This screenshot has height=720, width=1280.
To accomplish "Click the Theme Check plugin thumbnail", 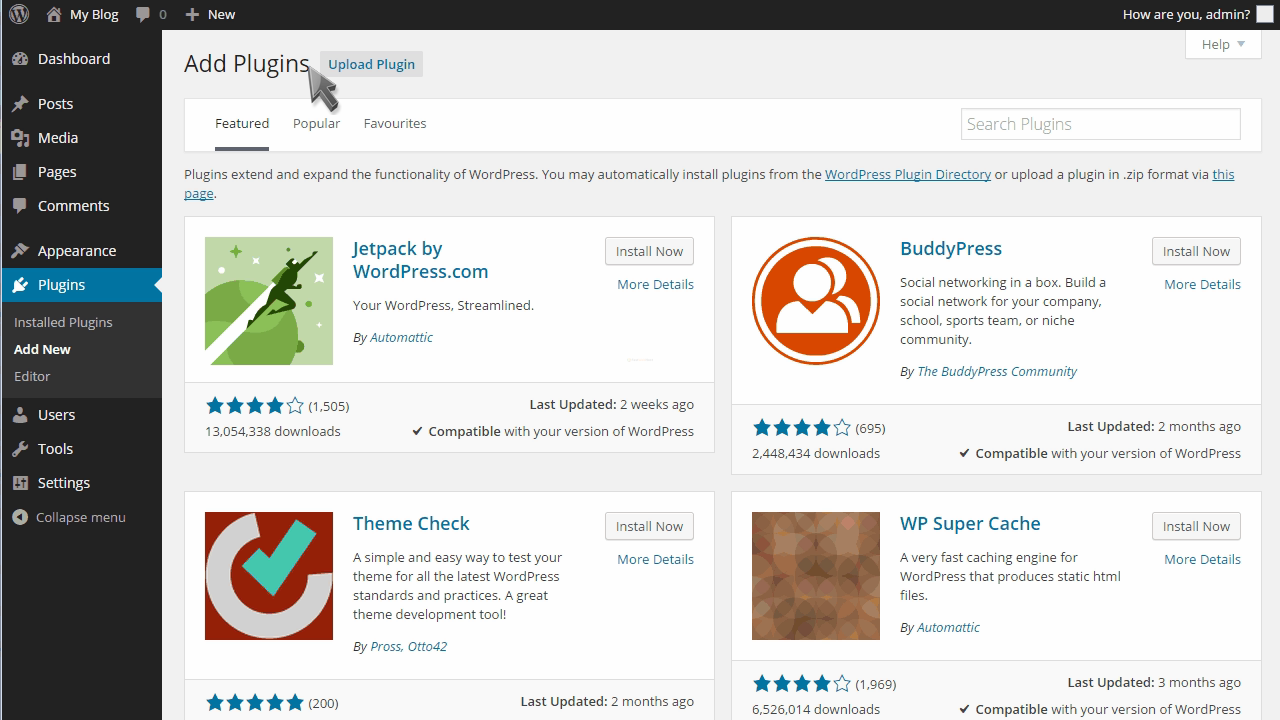I will tap(269, 576).
